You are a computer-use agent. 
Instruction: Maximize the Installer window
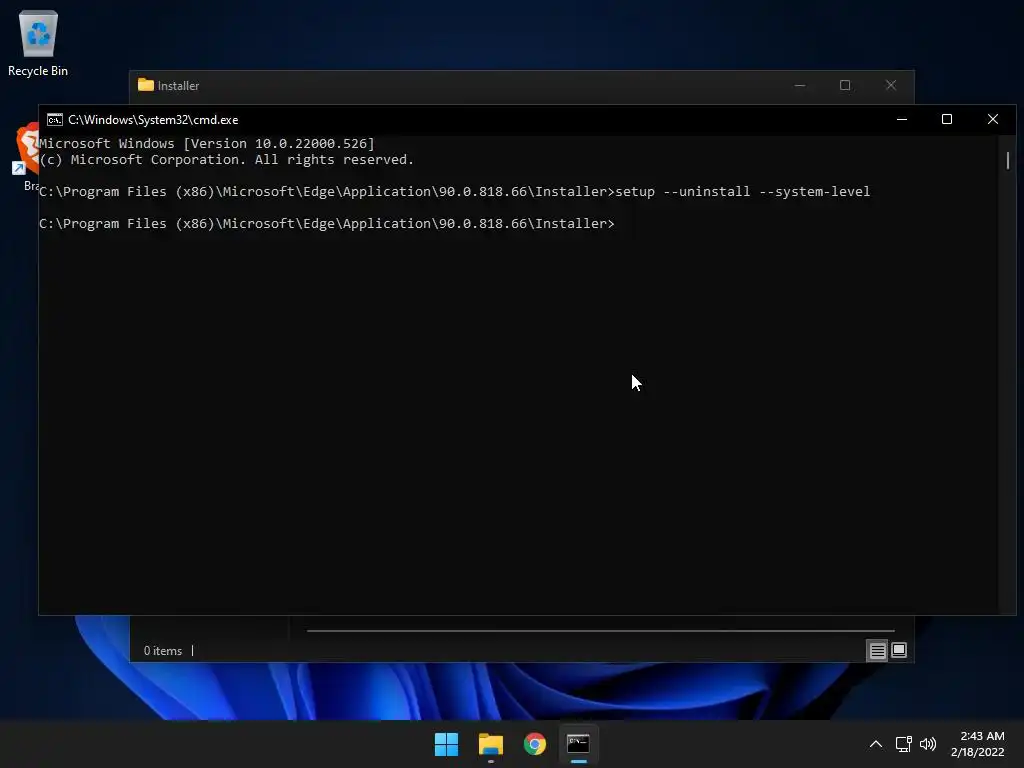tap(845, 86)
